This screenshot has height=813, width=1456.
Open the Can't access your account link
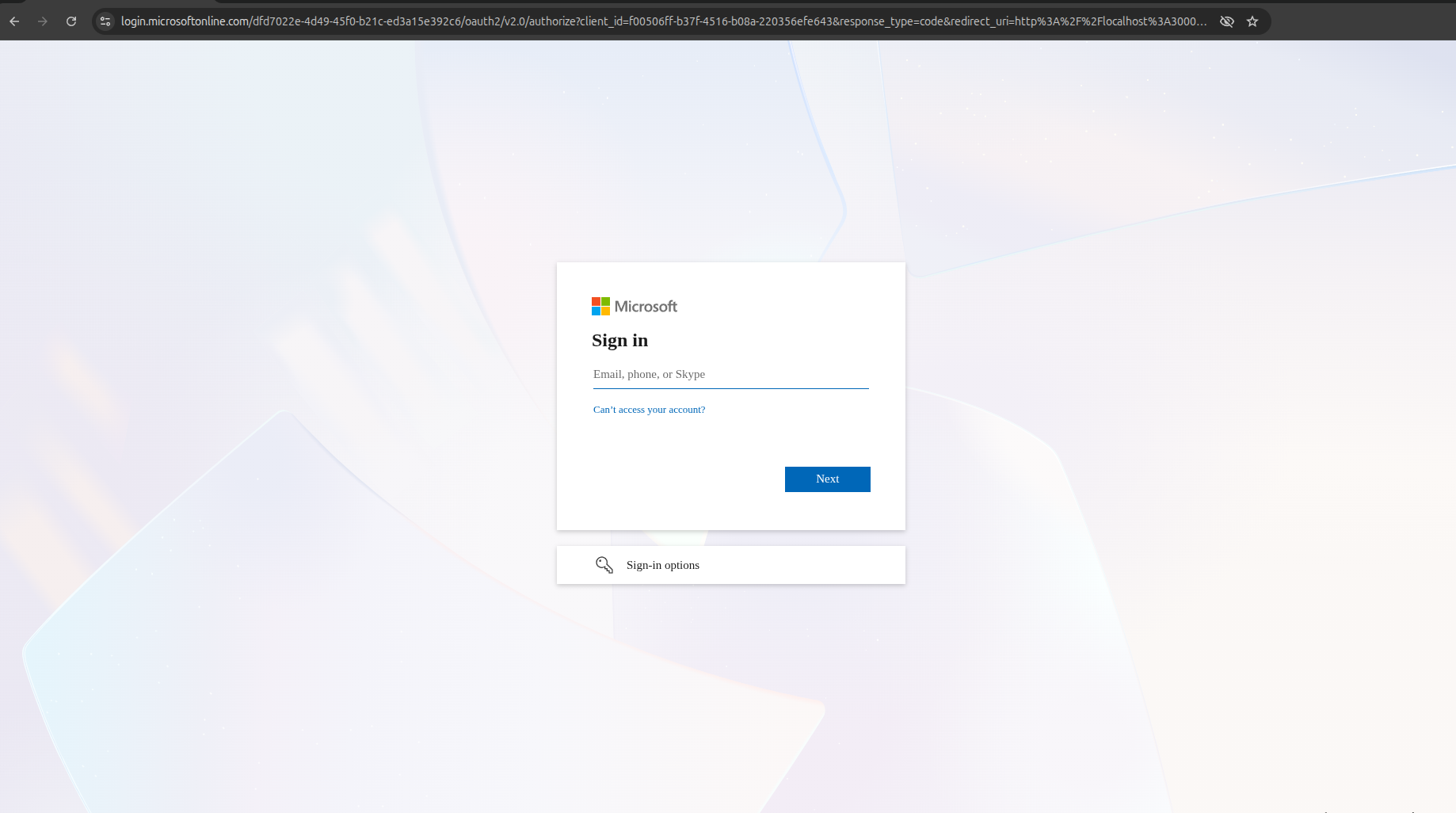[x=649, y=410]
